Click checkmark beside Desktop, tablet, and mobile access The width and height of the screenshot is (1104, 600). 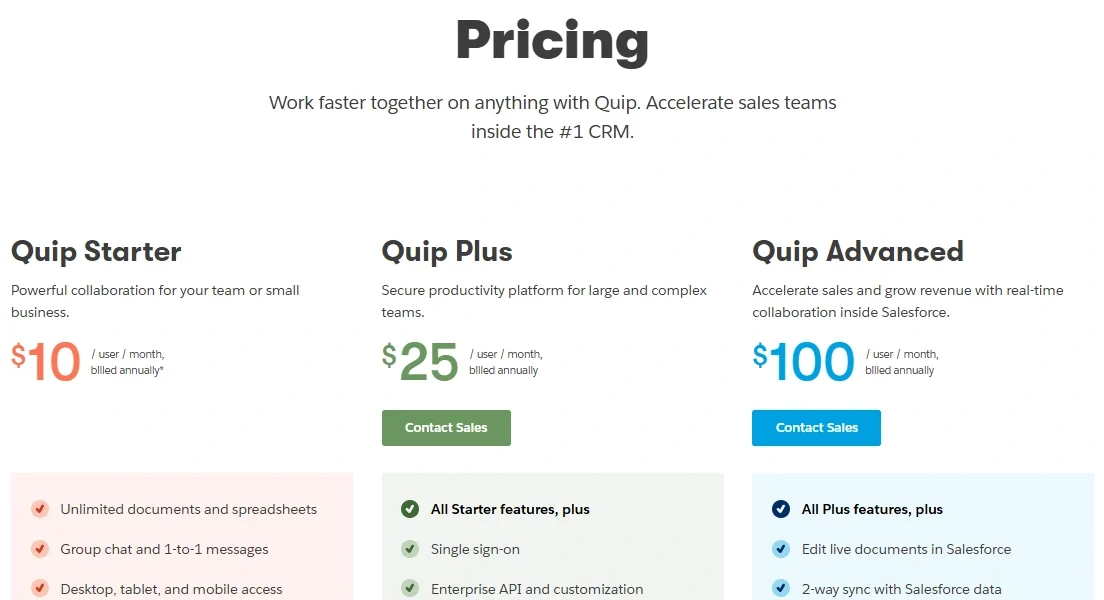40,588
